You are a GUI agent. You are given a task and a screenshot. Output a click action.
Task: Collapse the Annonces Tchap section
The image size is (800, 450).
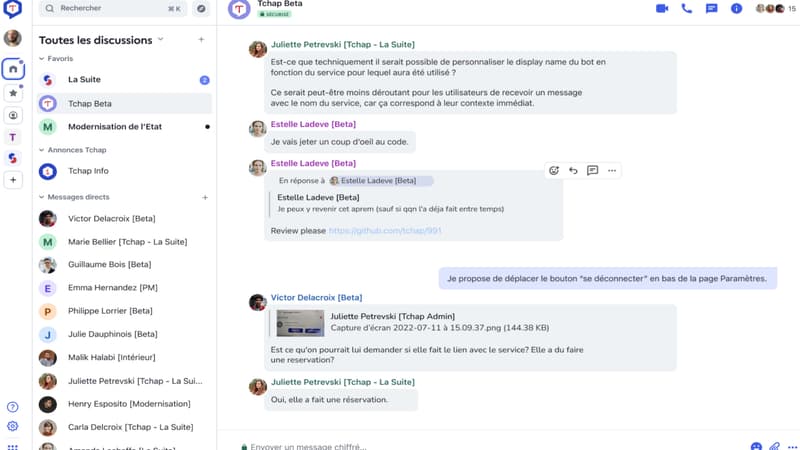(42, 150)
